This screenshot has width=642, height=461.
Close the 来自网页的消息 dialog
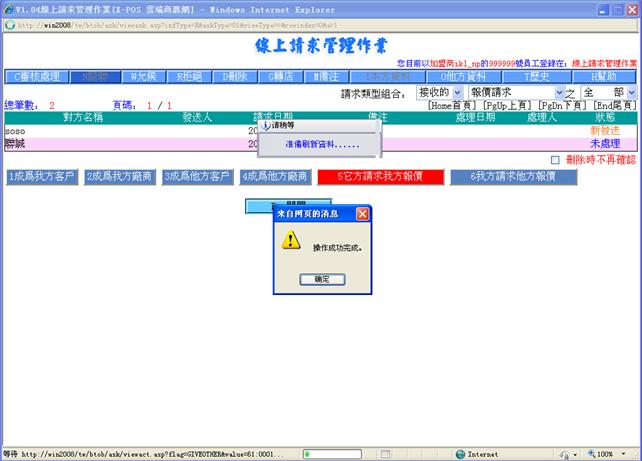click(x=362, y=213)
